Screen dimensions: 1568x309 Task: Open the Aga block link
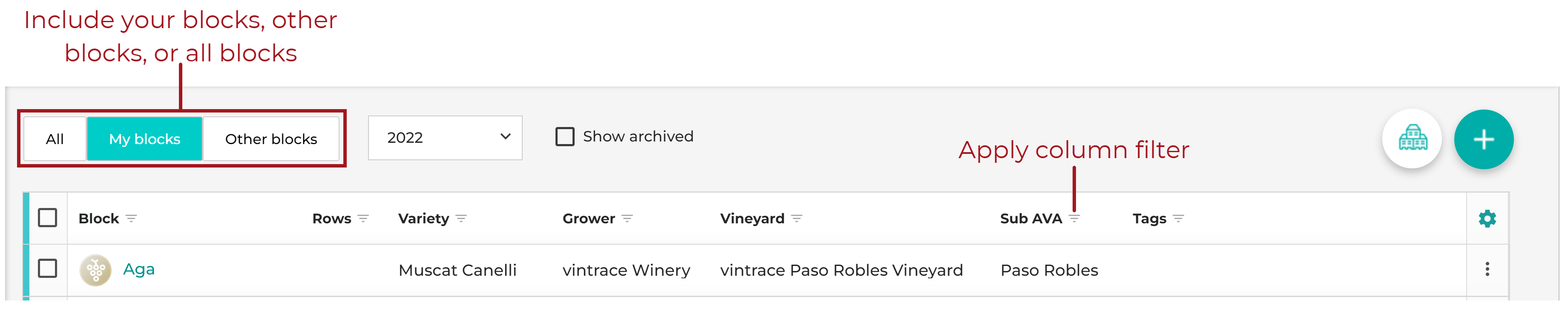point(139,269)
